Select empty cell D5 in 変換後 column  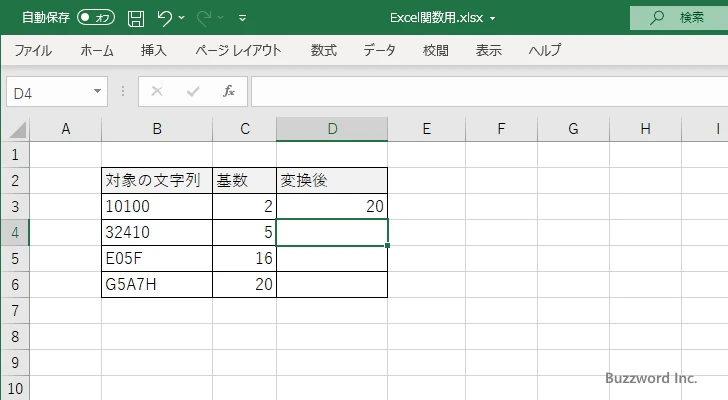pyautogui.click(x=332, y=258)
